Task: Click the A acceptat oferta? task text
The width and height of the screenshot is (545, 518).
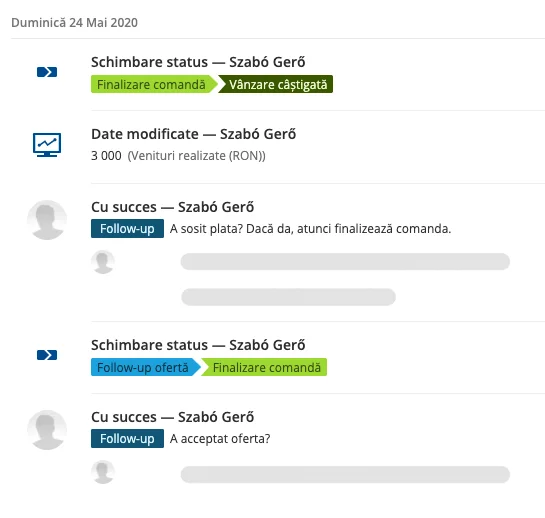Action: click(220, 439)
